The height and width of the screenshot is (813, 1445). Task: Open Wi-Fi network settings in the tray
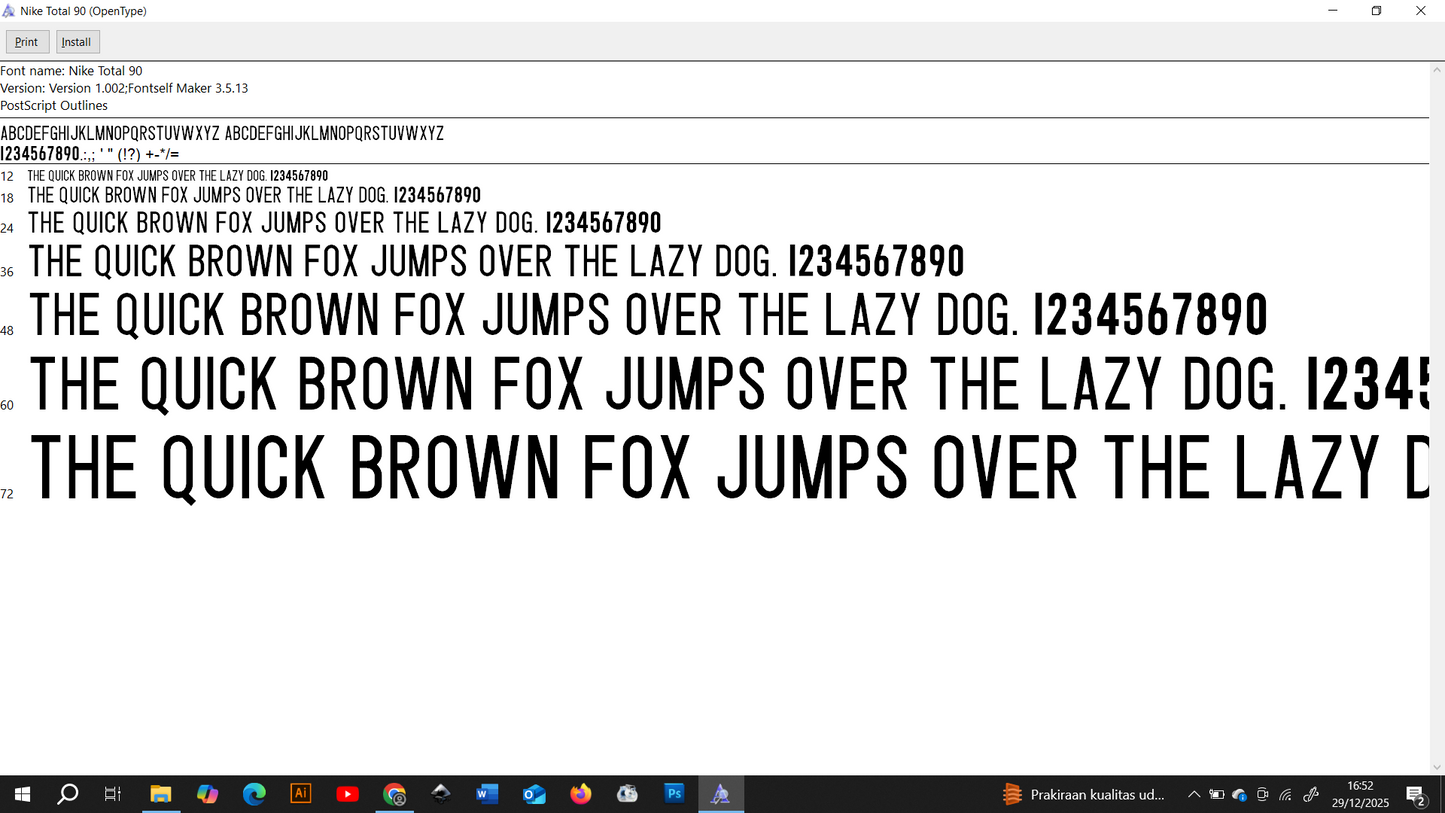[x=1286, y=795]
